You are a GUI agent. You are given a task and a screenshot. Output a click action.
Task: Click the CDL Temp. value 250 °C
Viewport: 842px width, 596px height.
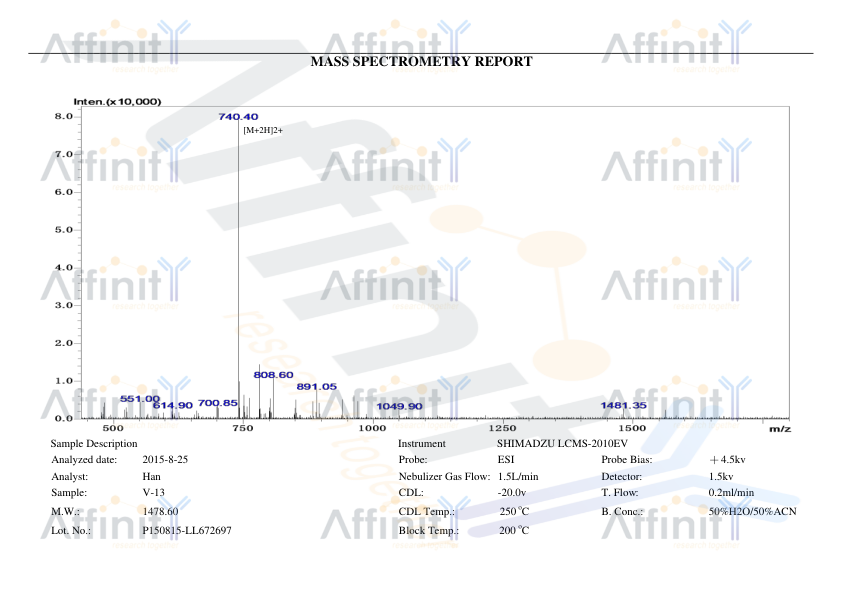click(514, 511)
